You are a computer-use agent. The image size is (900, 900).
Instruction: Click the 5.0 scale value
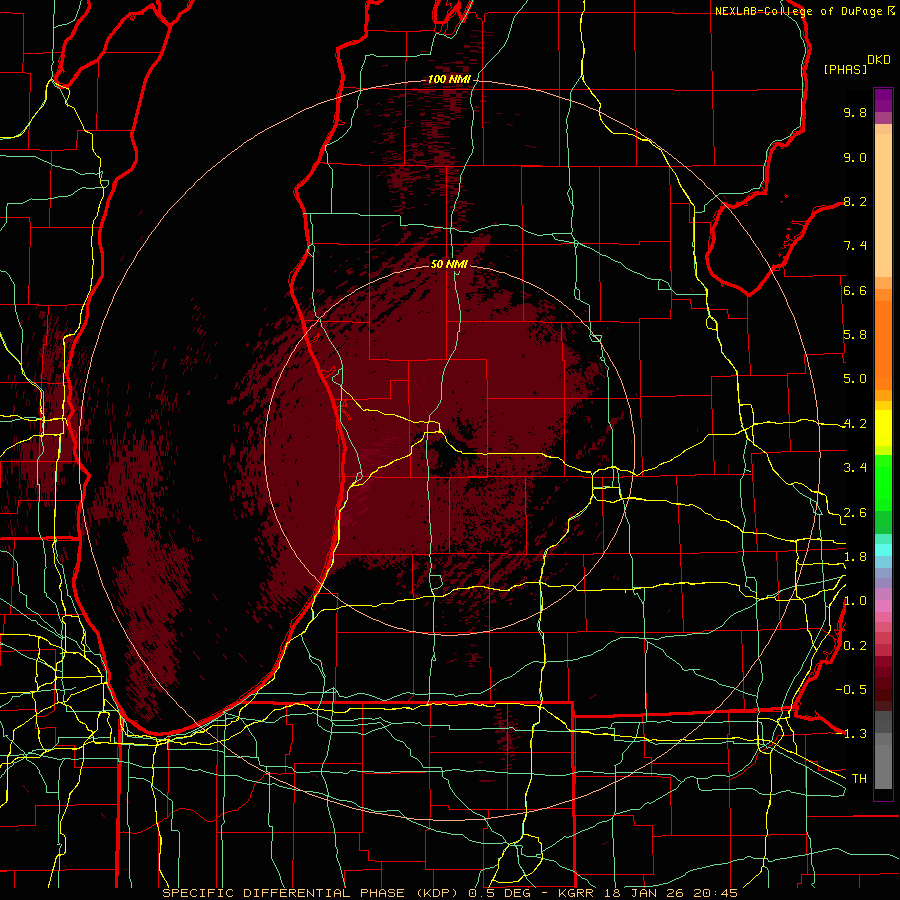coord(855,379)
